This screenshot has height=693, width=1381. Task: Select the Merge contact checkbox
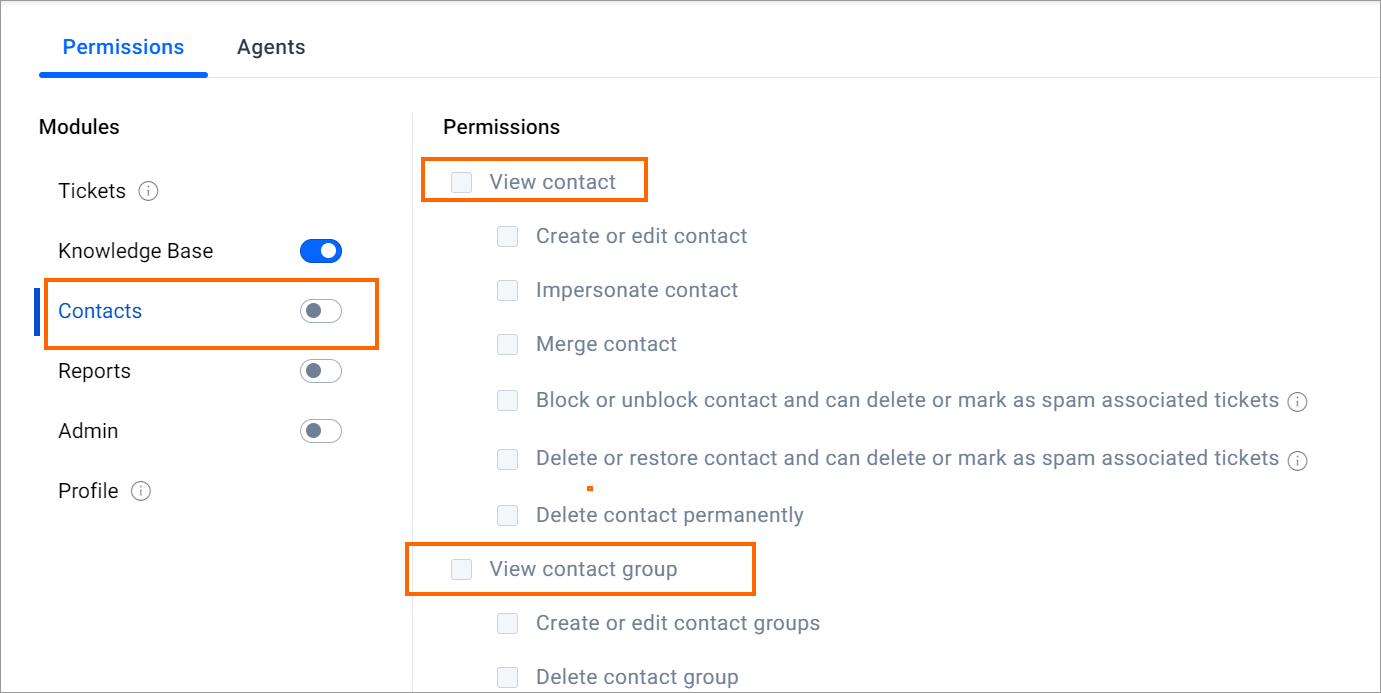coord(508,344)
